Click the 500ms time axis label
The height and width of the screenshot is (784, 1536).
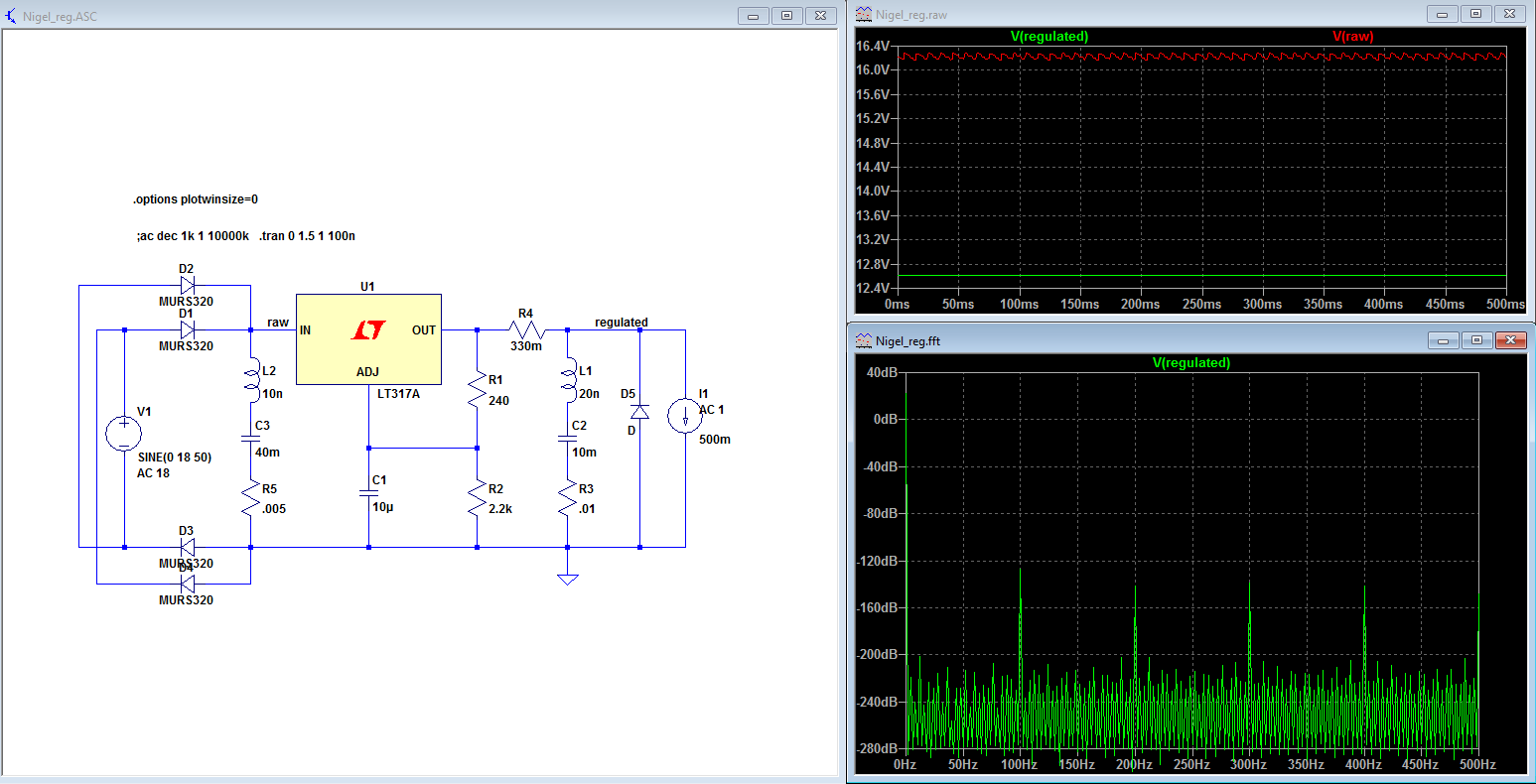pyautogui.click(x=1505, y=304)
